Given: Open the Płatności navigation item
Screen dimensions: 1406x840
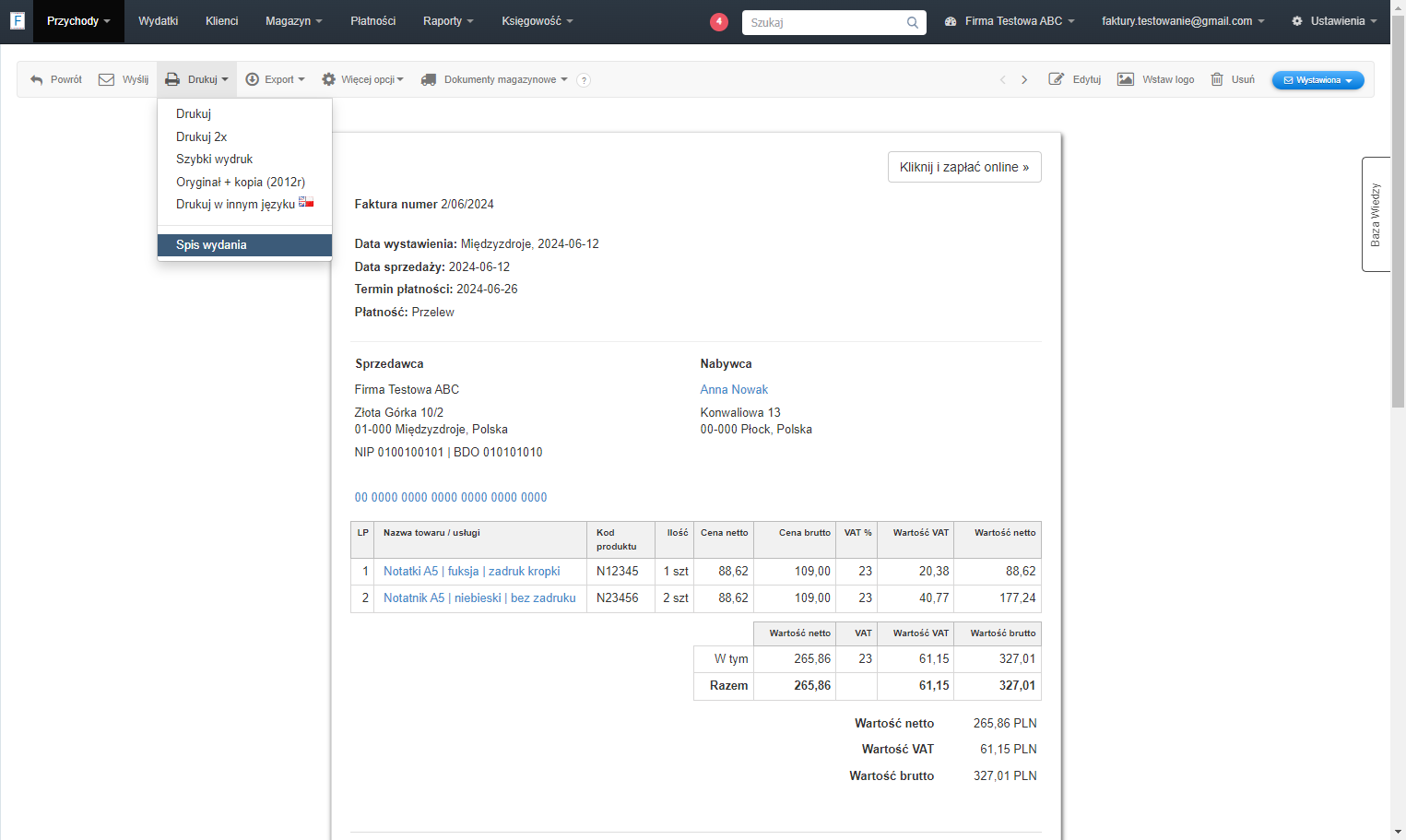Looking at the screenshot, I should [373, 21].
